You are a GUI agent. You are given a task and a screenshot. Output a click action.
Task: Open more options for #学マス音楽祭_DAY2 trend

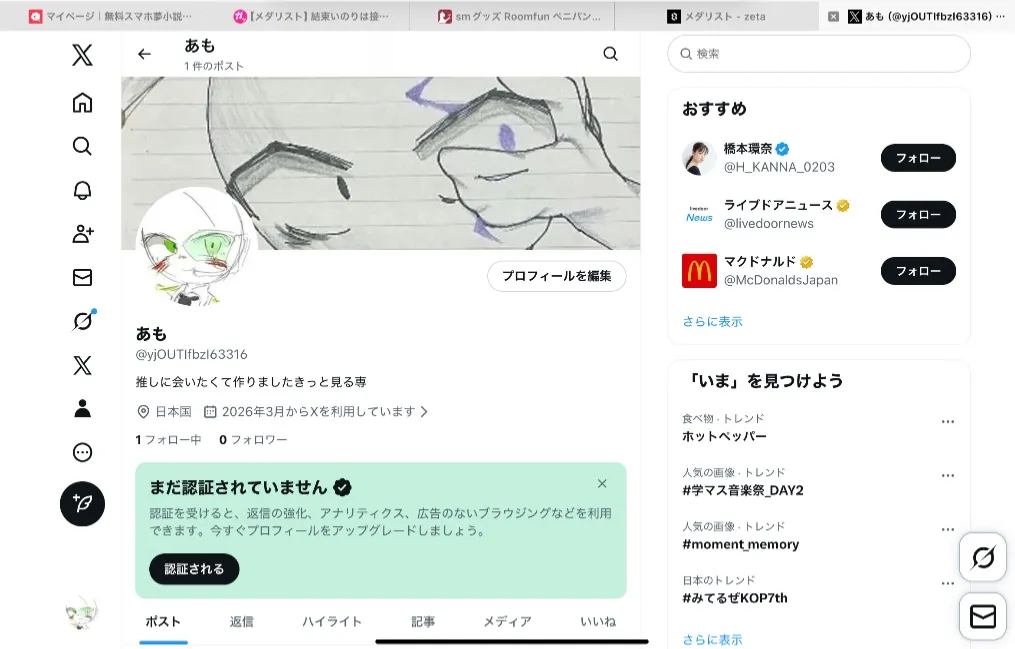pyautogui.click(x=947, y=476)
